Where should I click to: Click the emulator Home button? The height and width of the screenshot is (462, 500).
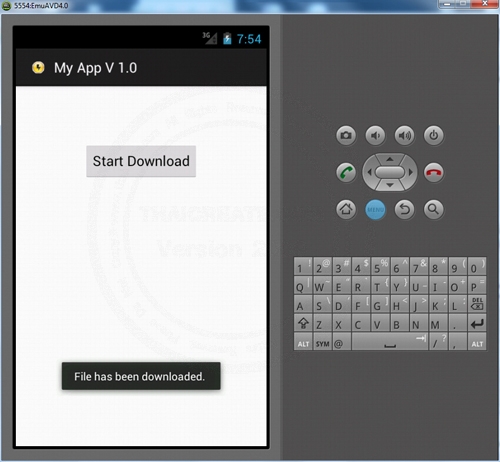pos(346,209)
